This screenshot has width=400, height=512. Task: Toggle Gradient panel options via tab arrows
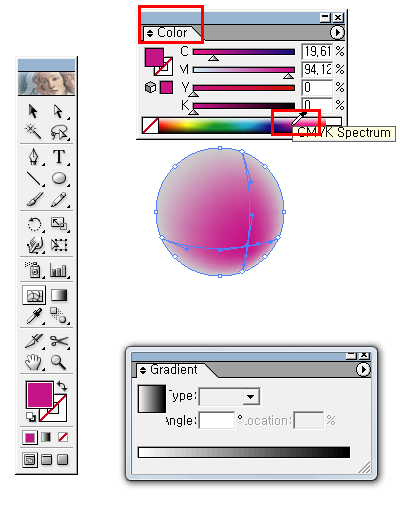(x=143, y=370)
